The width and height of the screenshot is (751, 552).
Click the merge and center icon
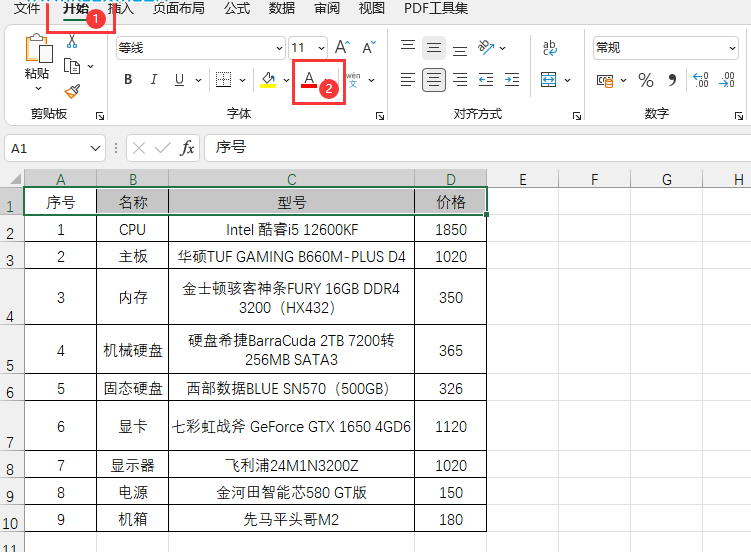[x=548, y=80]
